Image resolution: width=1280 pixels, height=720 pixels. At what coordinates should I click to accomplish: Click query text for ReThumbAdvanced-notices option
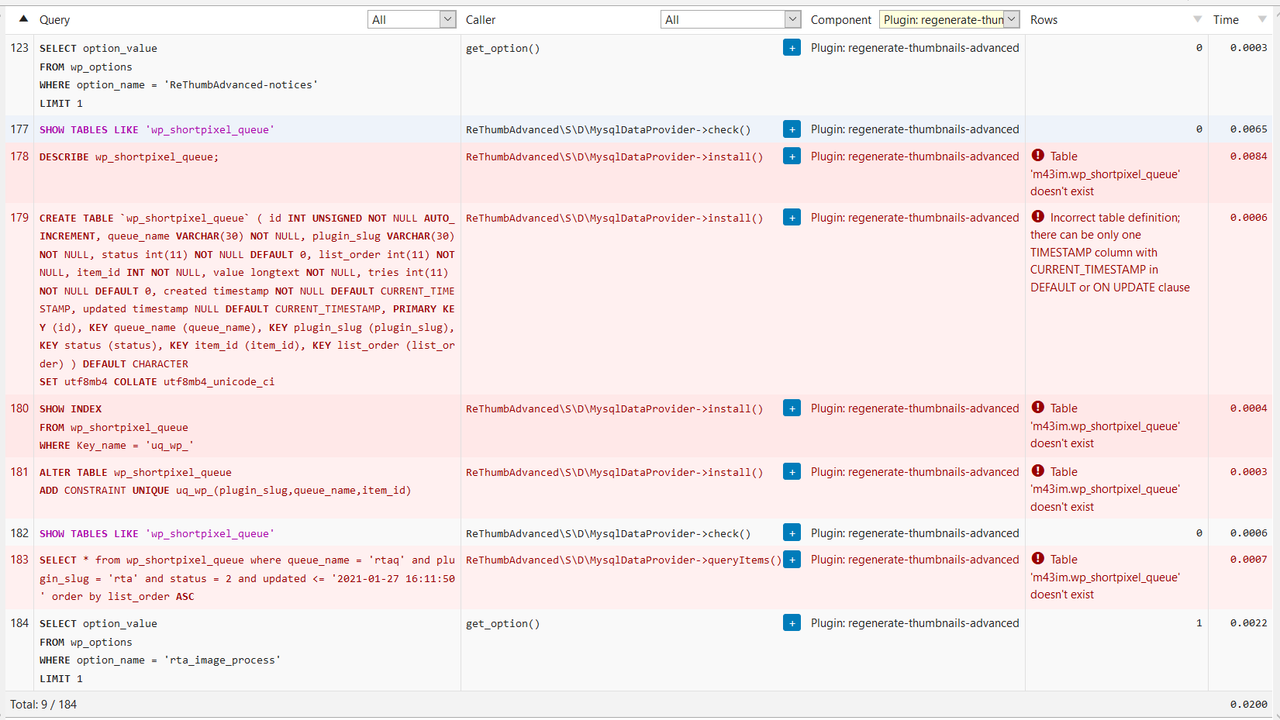click(x=178, y=76)
